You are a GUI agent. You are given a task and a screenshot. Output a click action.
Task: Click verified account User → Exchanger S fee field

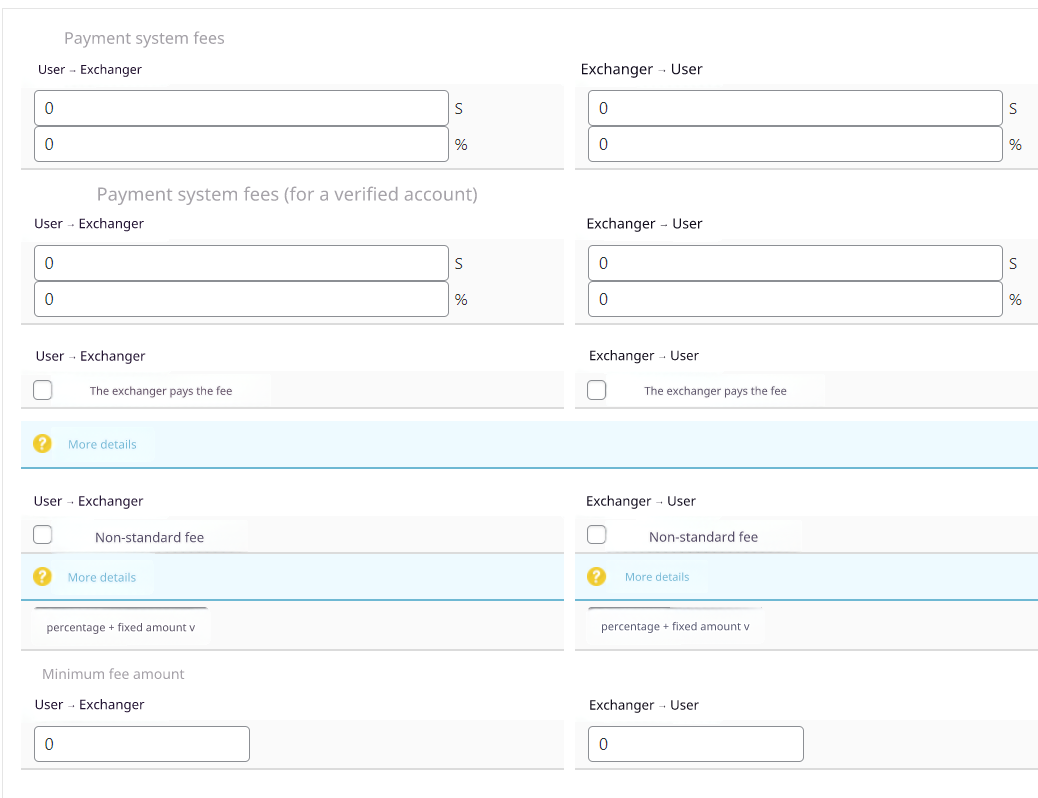[x=241, y=263]
